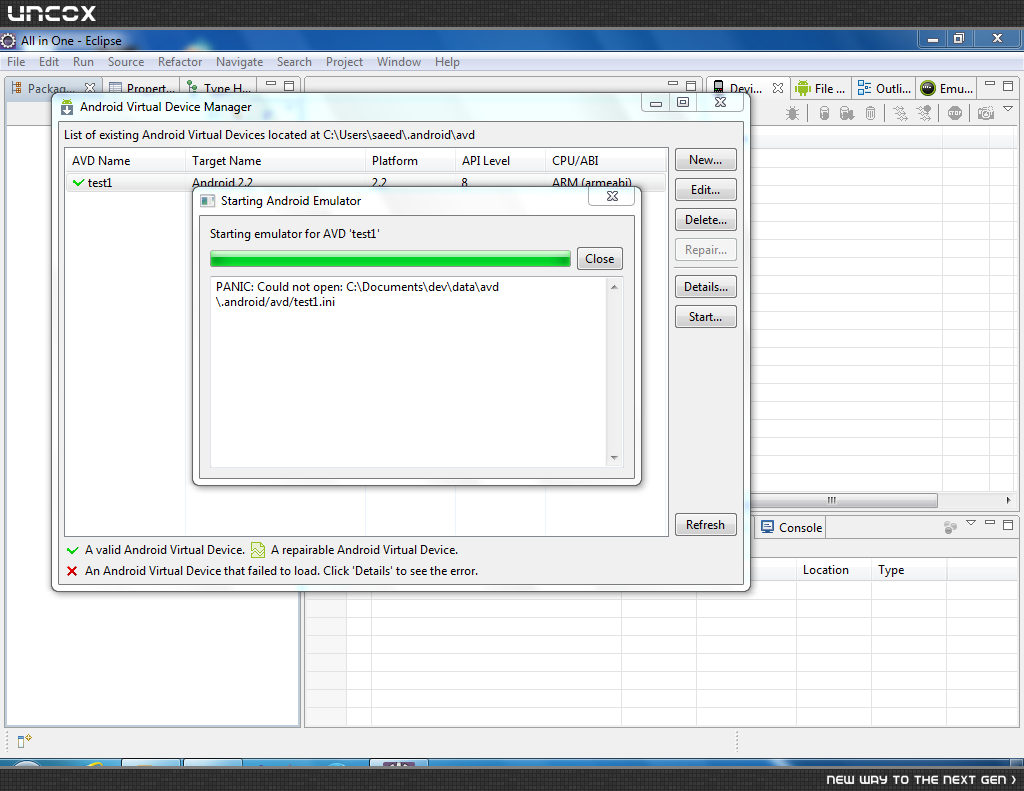Minimize the Package Explorer panel group

pos(271,85)
